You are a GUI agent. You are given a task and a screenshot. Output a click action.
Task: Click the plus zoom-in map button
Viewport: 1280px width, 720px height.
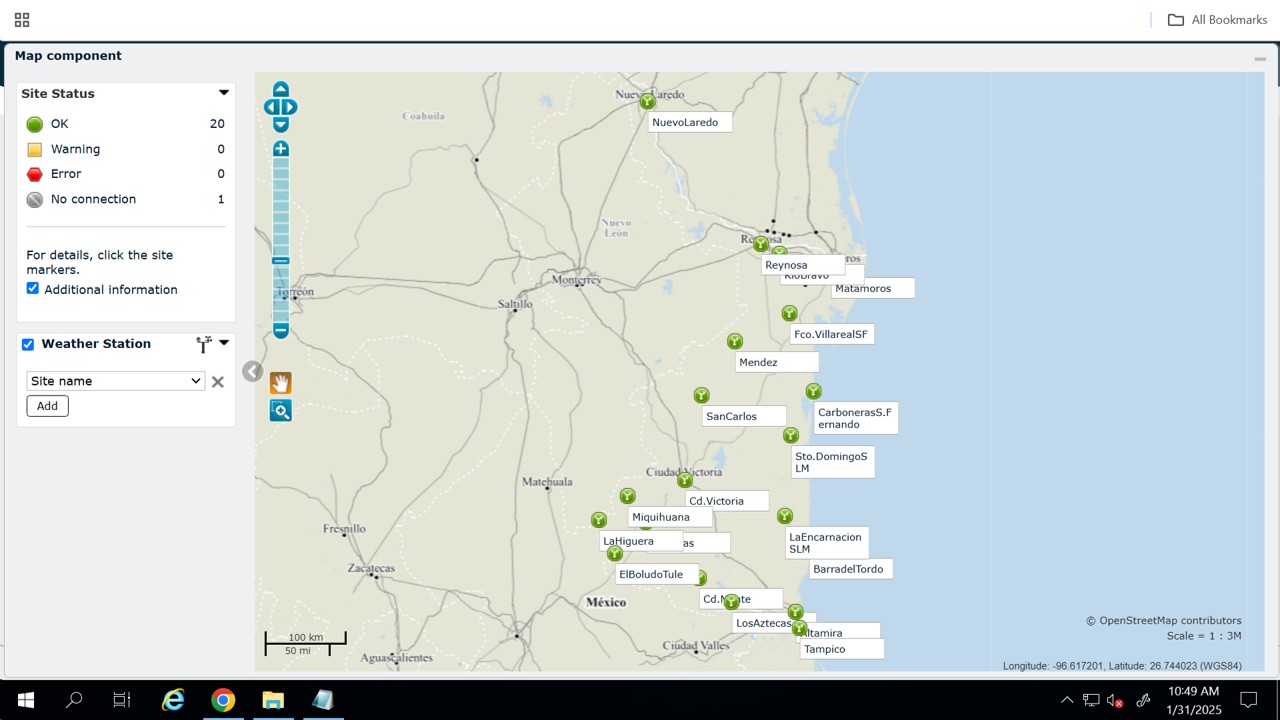click(x=281, y=149)
